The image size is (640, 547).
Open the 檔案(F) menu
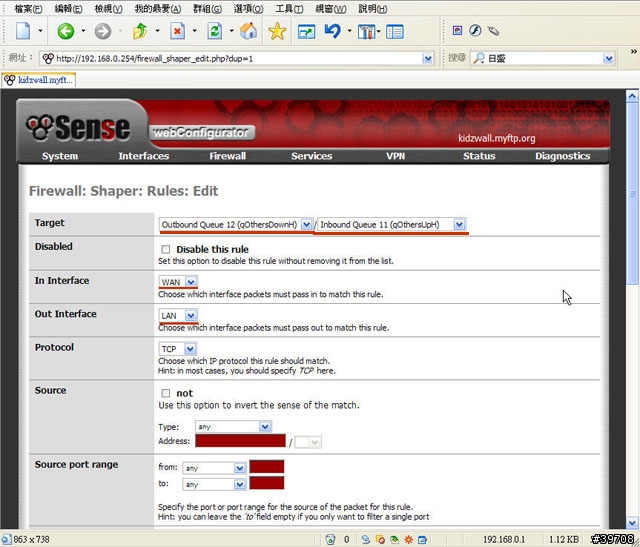pyautogui.click(x=28, y=9)
